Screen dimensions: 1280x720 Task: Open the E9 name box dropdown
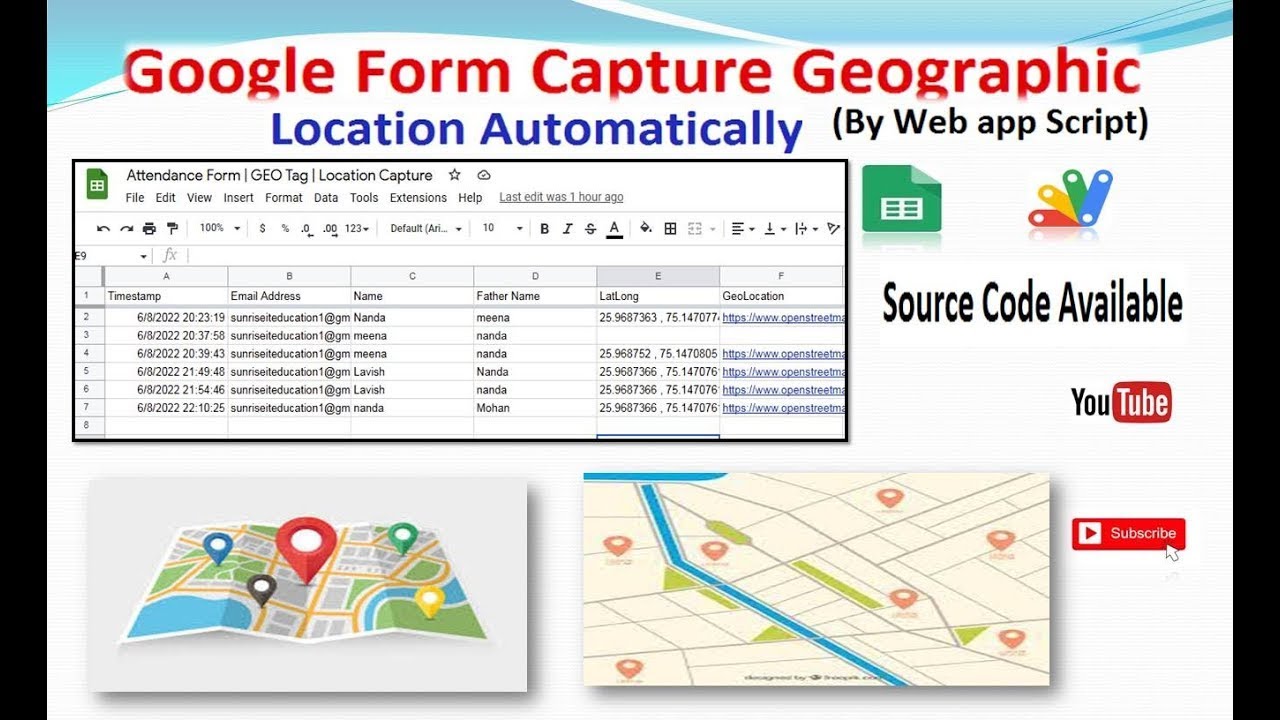(144, 257)
